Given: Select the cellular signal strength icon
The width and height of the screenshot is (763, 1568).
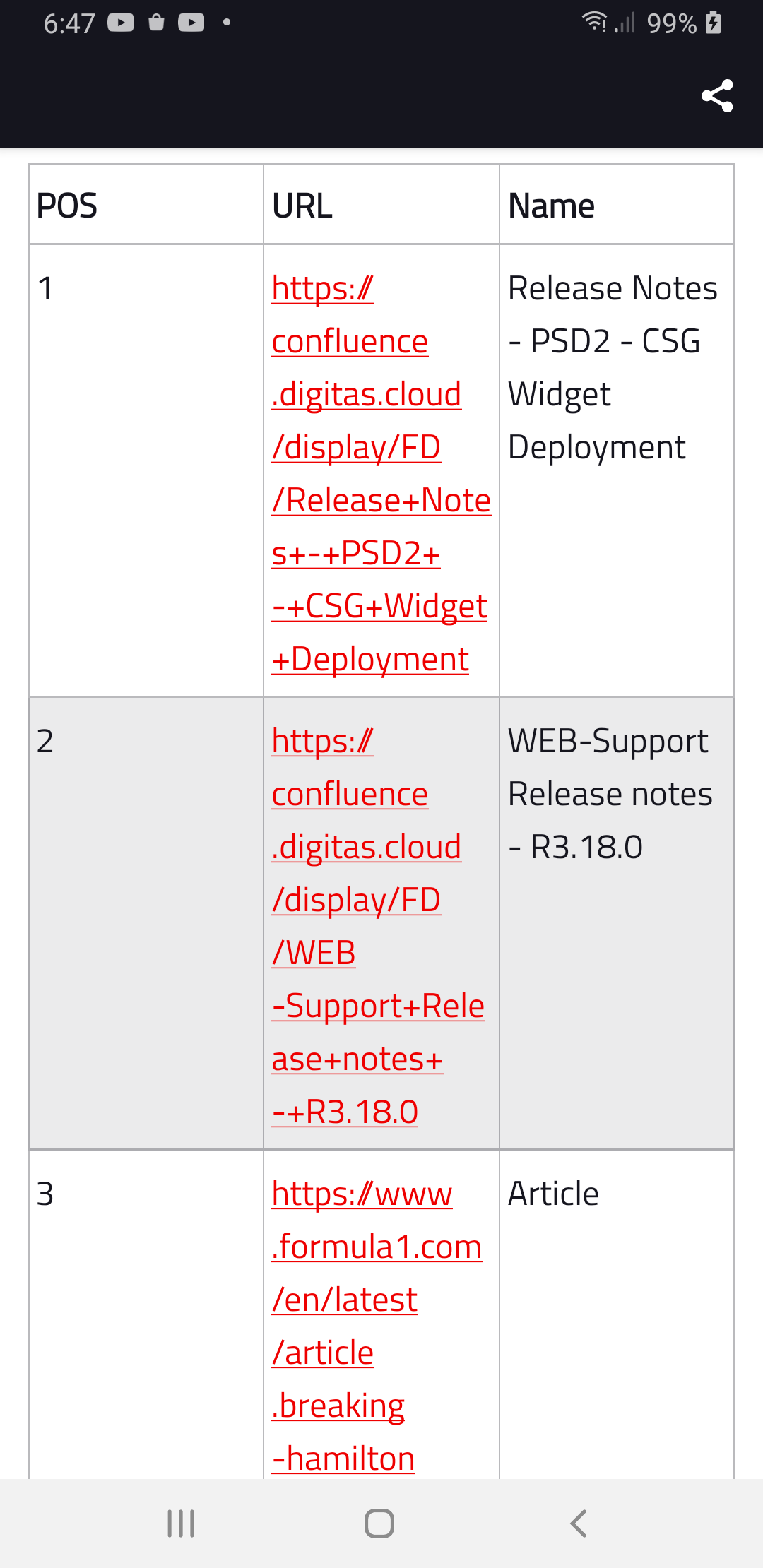Looking at the screenshot, I should pyautogui.click(x=627, y=23).
